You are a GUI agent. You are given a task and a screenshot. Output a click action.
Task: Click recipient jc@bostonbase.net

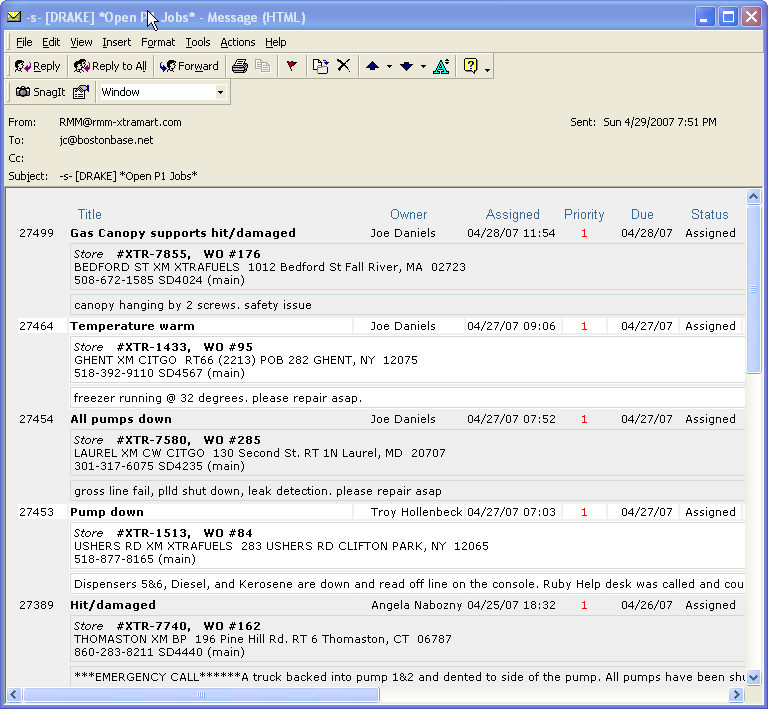[106, 140]
